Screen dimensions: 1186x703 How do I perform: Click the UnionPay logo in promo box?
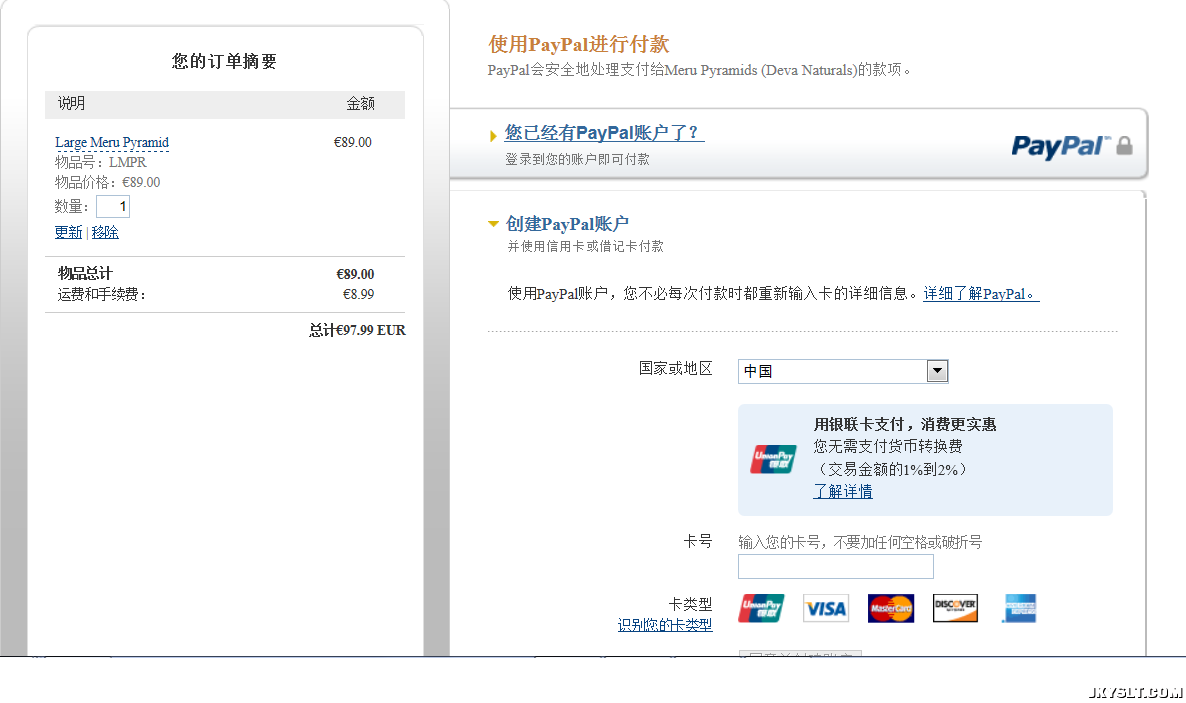coord(773,459)
